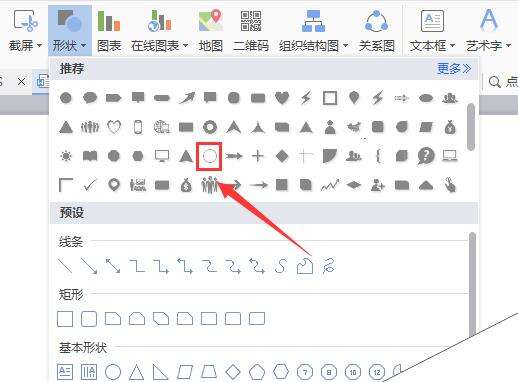Select the oval in 基本形状
The width and height of the screenshot is (518, 382).
click(113, 372)
